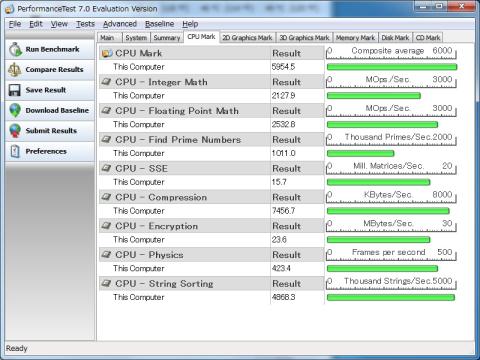Viewport: 480px width, 360px height.
Task: Open the File menu
Action: [x=15, y=24]
